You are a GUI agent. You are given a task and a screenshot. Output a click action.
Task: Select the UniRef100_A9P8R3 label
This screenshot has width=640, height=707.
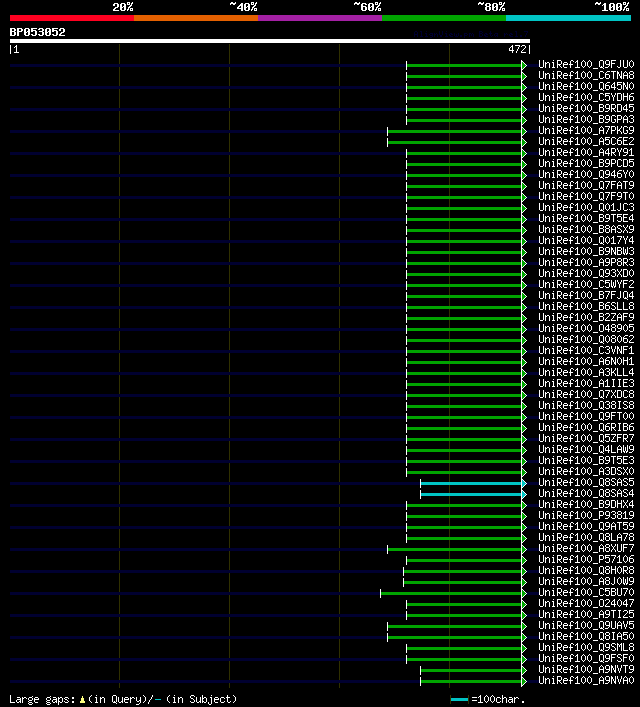point(586,262)
